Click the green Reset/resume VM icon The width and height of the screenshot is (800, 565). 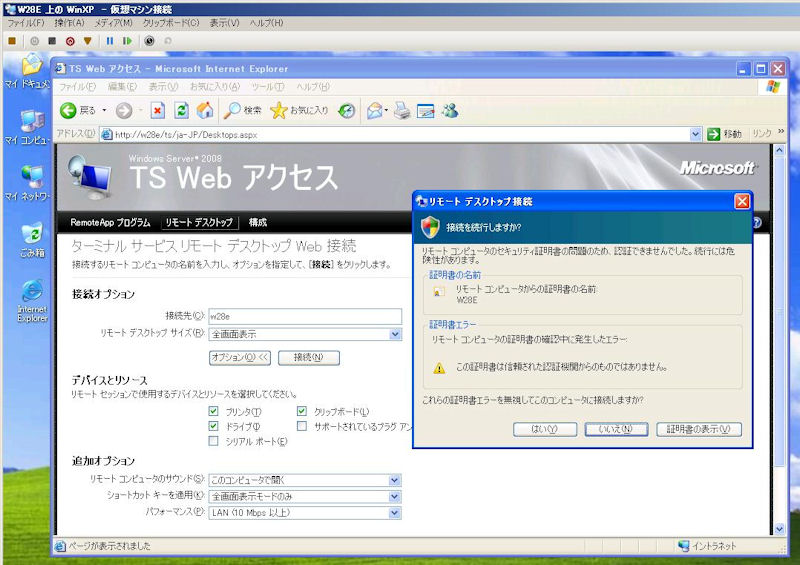pos(127,41)
